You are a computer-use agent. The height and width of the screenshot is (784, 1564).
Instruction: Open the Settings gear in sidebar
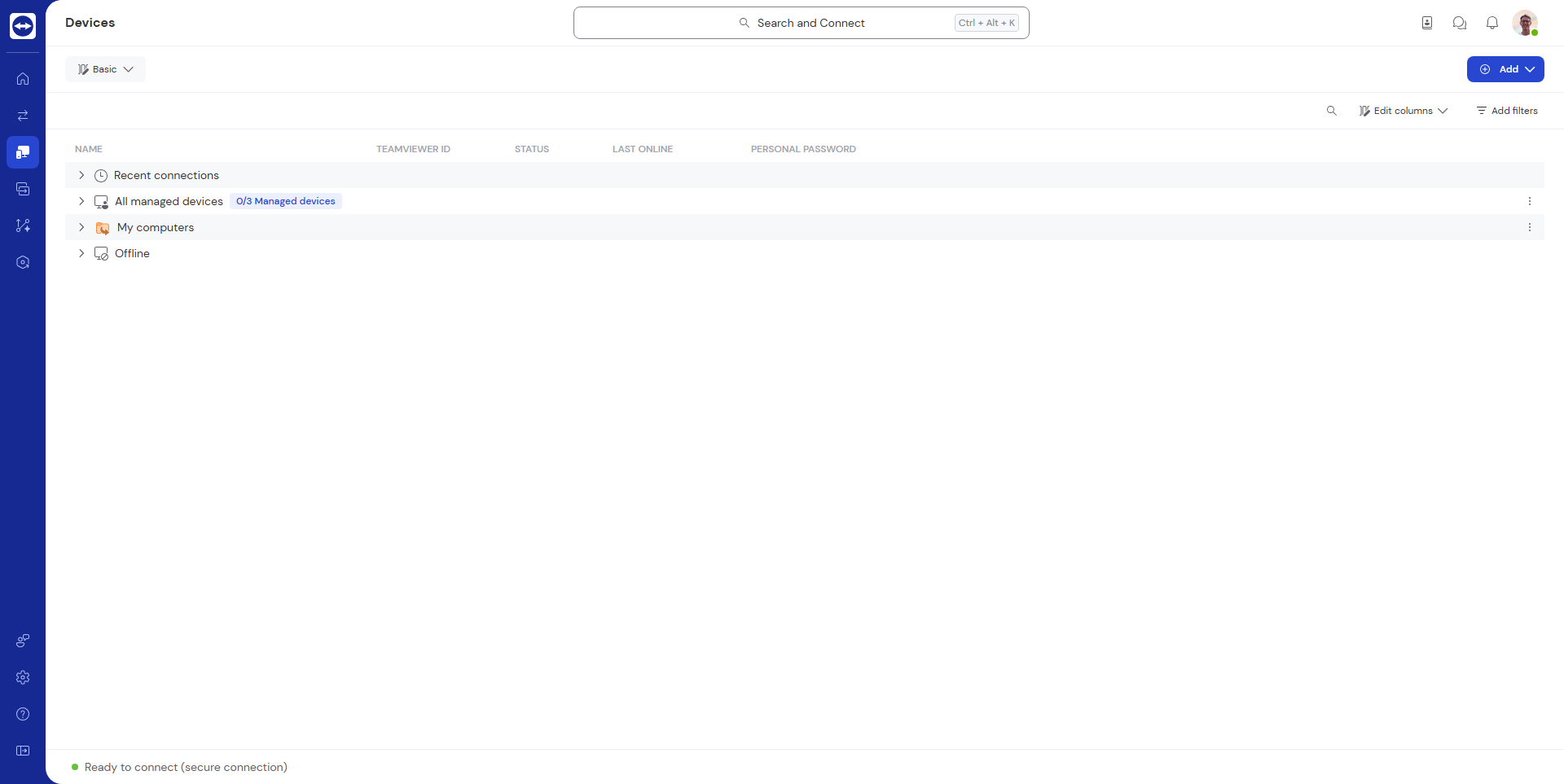23,677
